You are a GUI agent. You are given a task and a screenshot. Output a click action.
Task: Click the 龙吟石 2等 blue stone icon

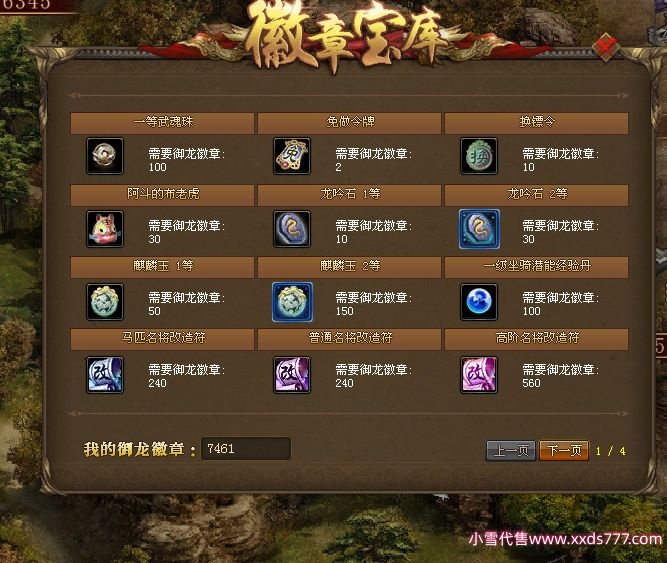[479, 229]
